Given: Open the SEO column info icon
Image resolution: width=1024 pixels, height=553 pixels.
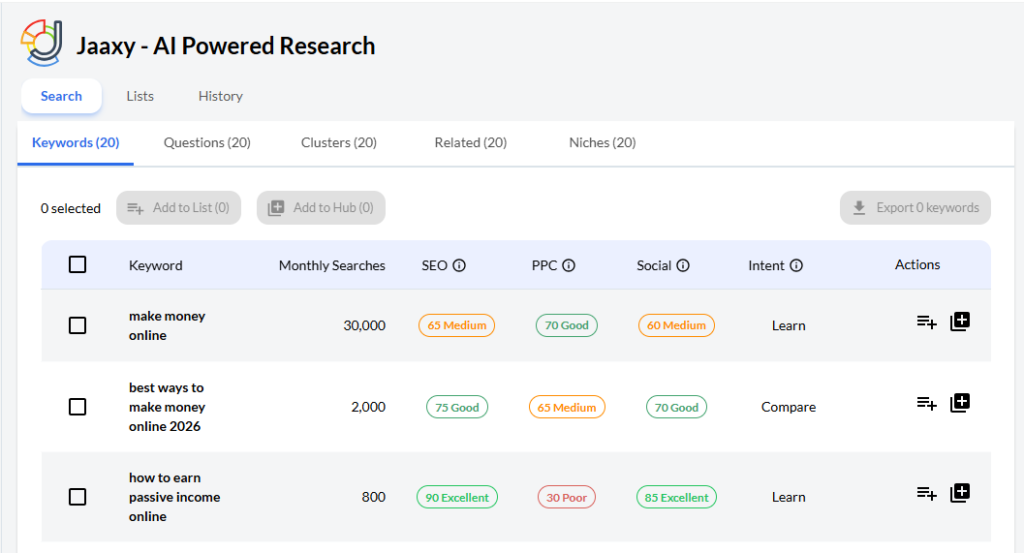Looking at the screenshot, I should pyautogui.click(x=459, y=265).
